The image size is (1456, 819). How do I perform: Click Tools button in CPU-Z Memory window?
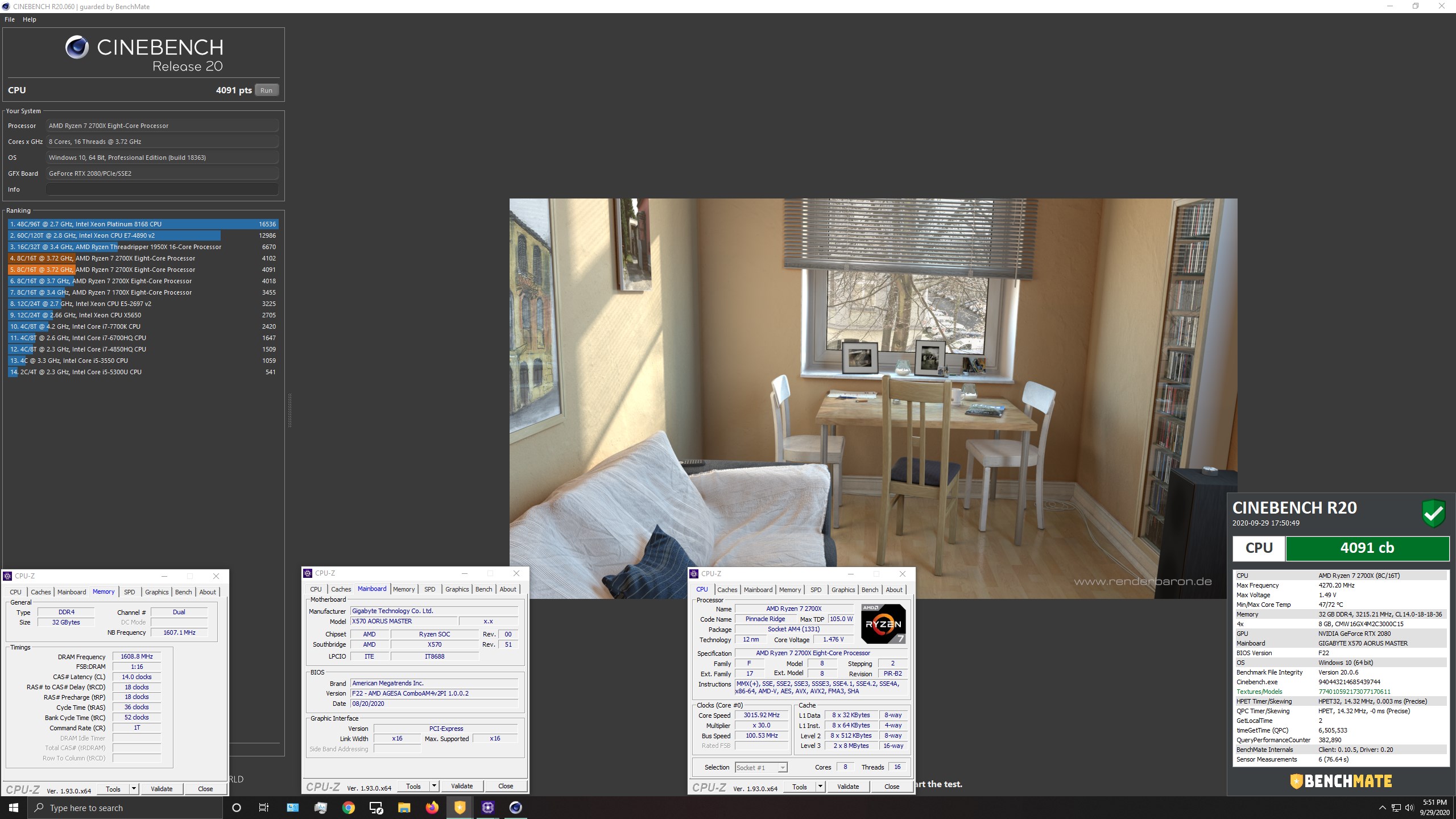(113, 789)
